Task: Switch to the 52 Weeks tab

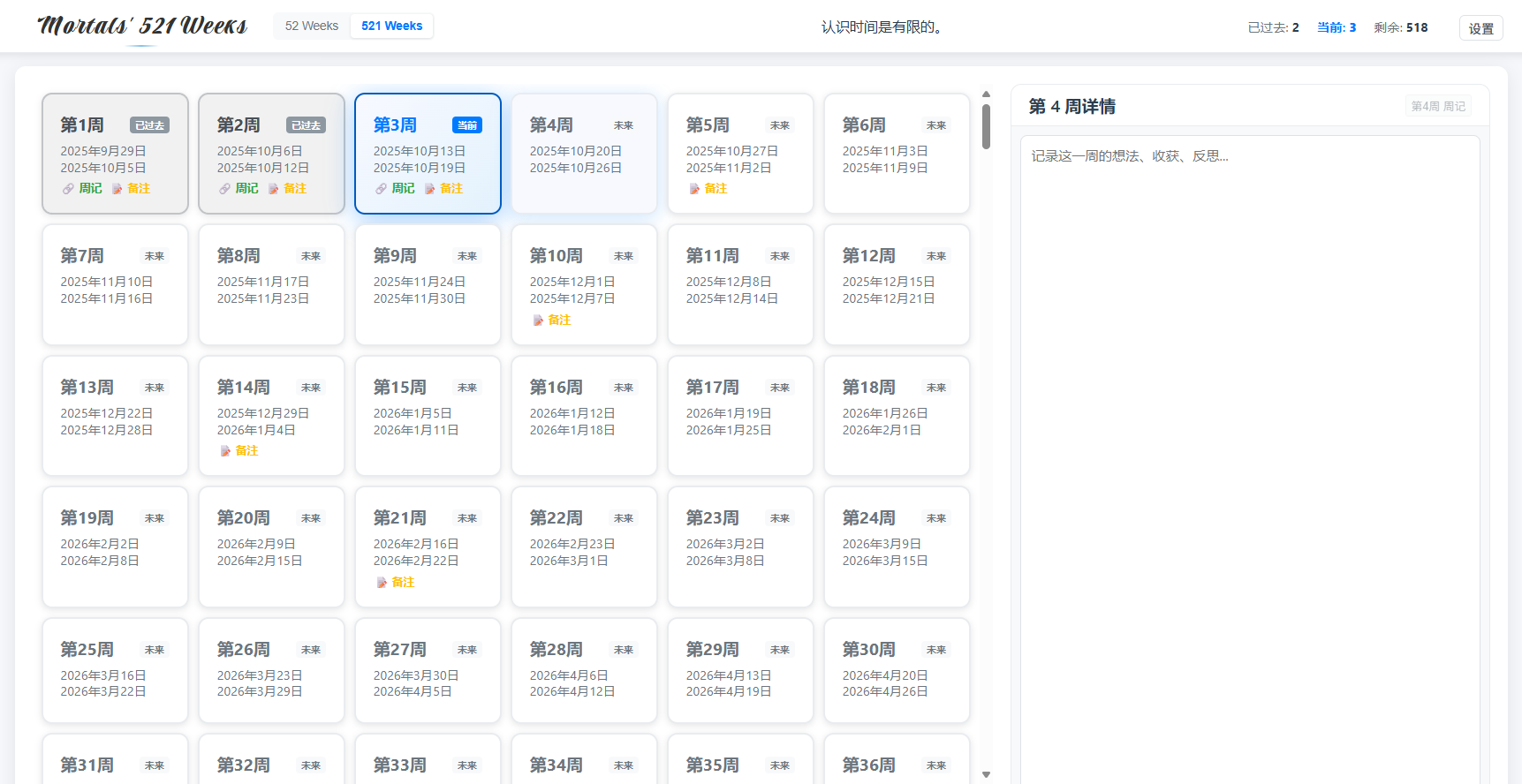Action: click(x=311, y=26)
